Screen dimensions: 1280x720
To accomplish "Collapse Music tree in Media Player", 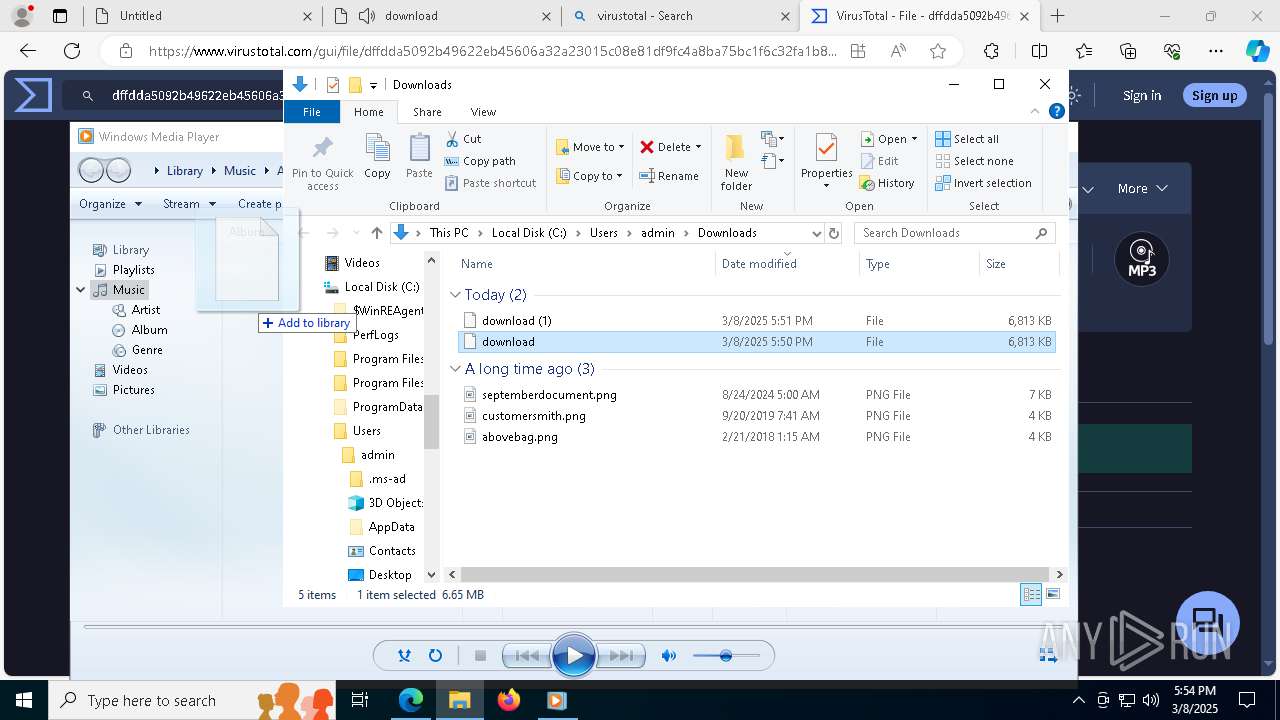I will tap(81, 290).
